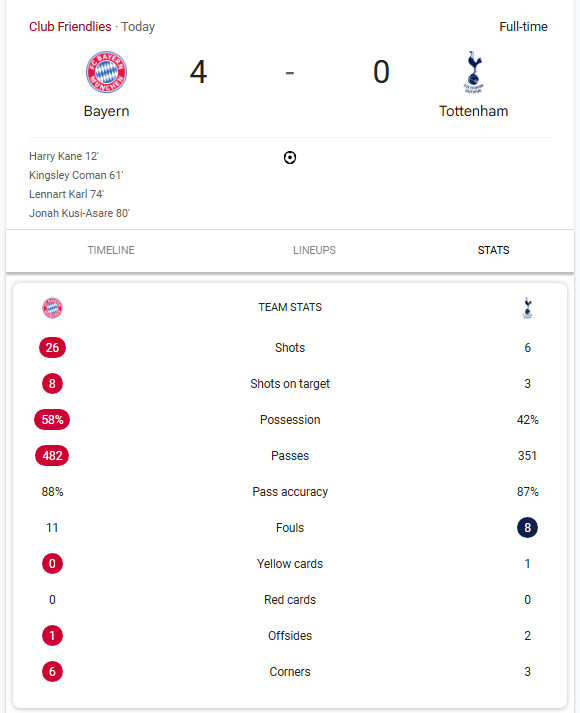Click Jonah Kusi-Asare 80' goal entry

coord(79,213)
